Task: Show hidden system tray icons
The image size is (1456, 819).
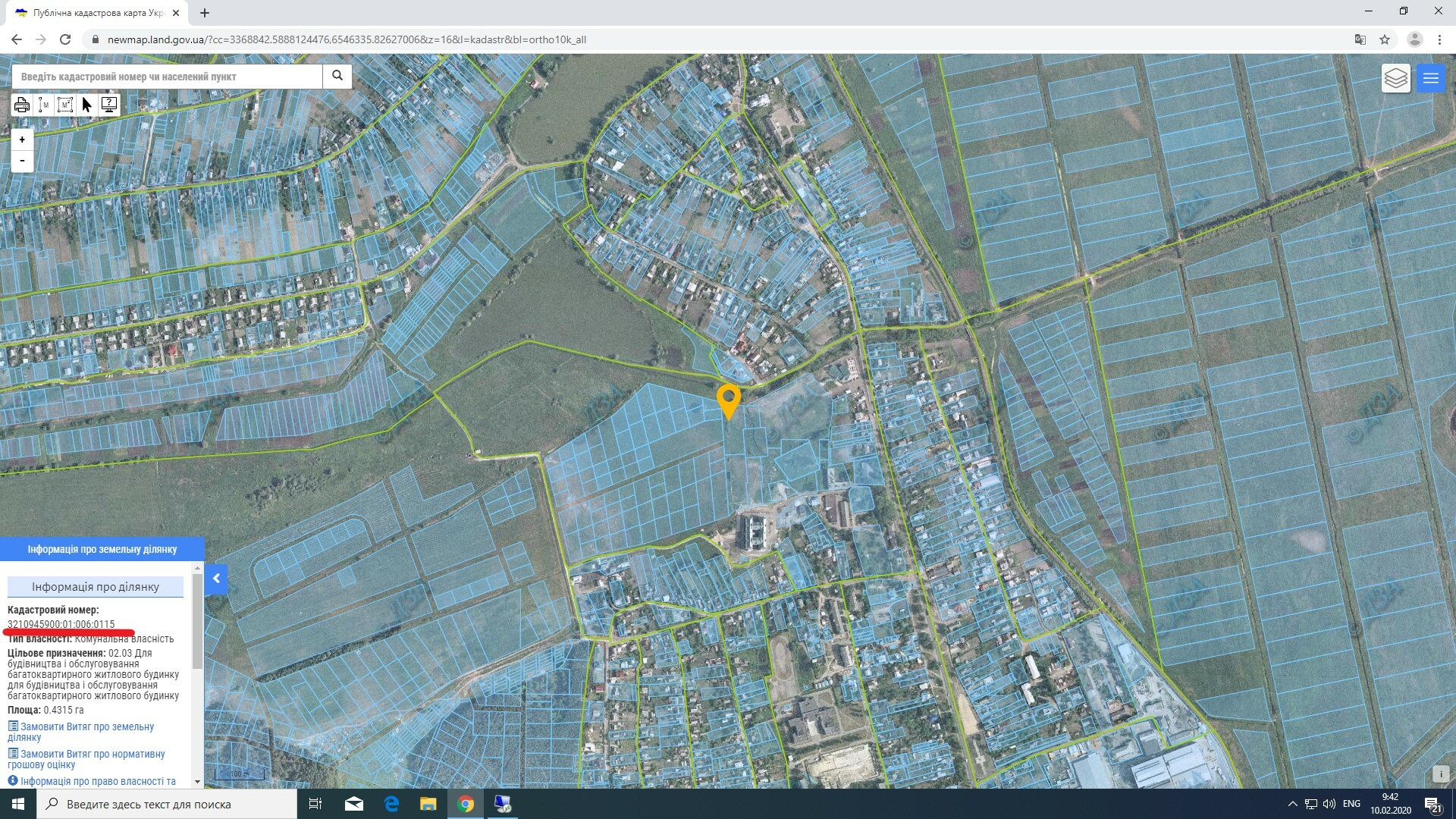Action: click(x=1292, y=804)
